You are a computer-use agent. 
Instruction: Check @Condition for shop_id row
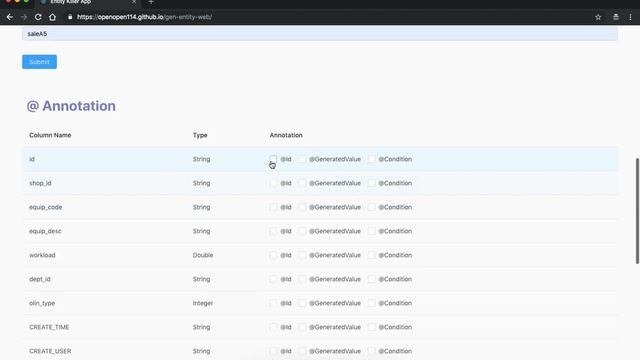coord(371,183)
